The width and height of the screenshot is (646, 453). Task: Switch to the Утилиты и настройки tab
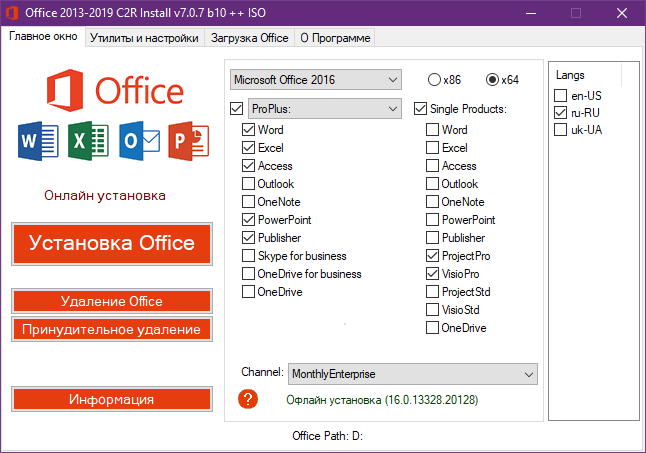tap(145, 38)
